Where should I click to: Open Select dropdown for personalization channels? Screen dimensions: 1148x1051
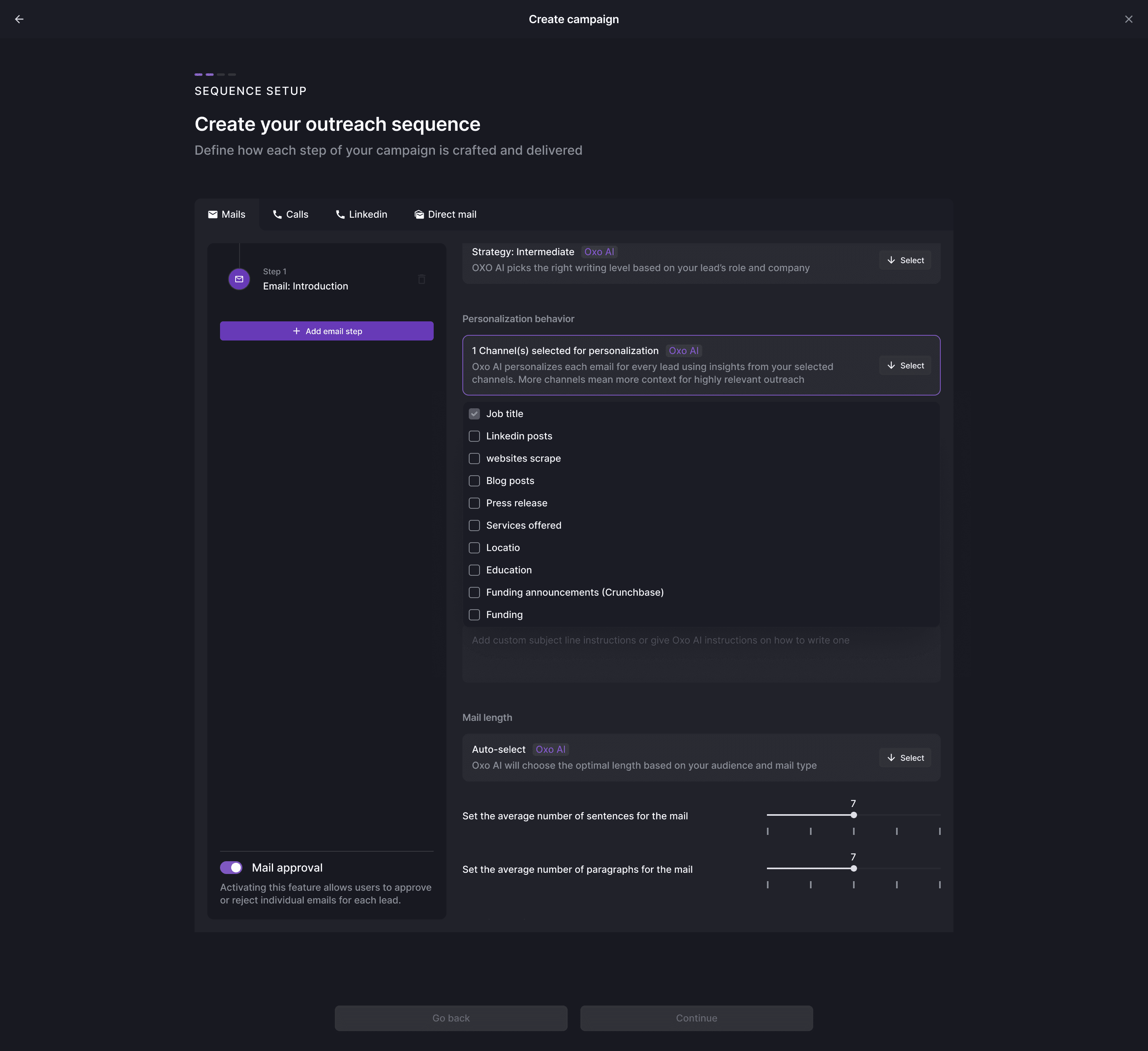905,366
